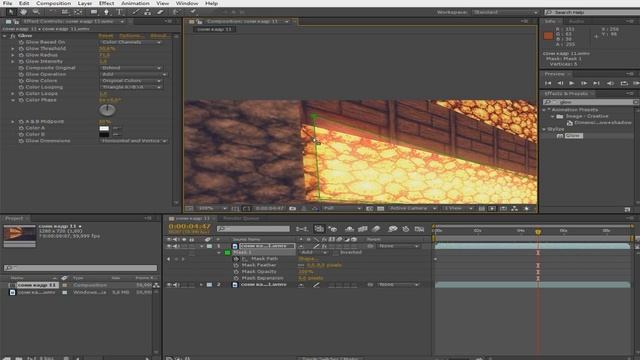Collapse the Animation Presets folder

(x=544, y=110)
